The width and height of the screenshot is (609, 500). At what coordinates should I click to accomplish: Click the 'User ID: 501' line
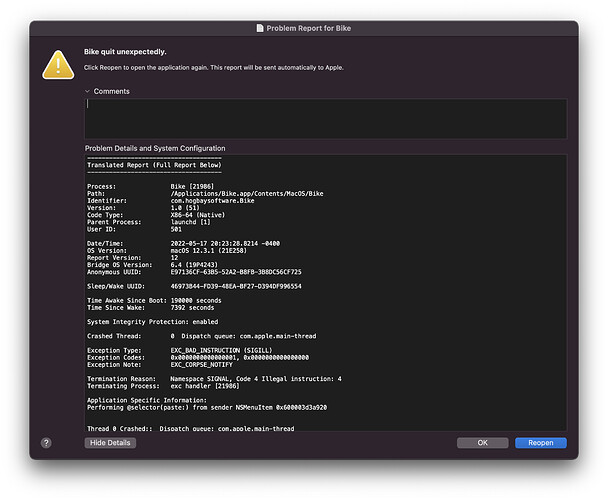pos(134,229)
